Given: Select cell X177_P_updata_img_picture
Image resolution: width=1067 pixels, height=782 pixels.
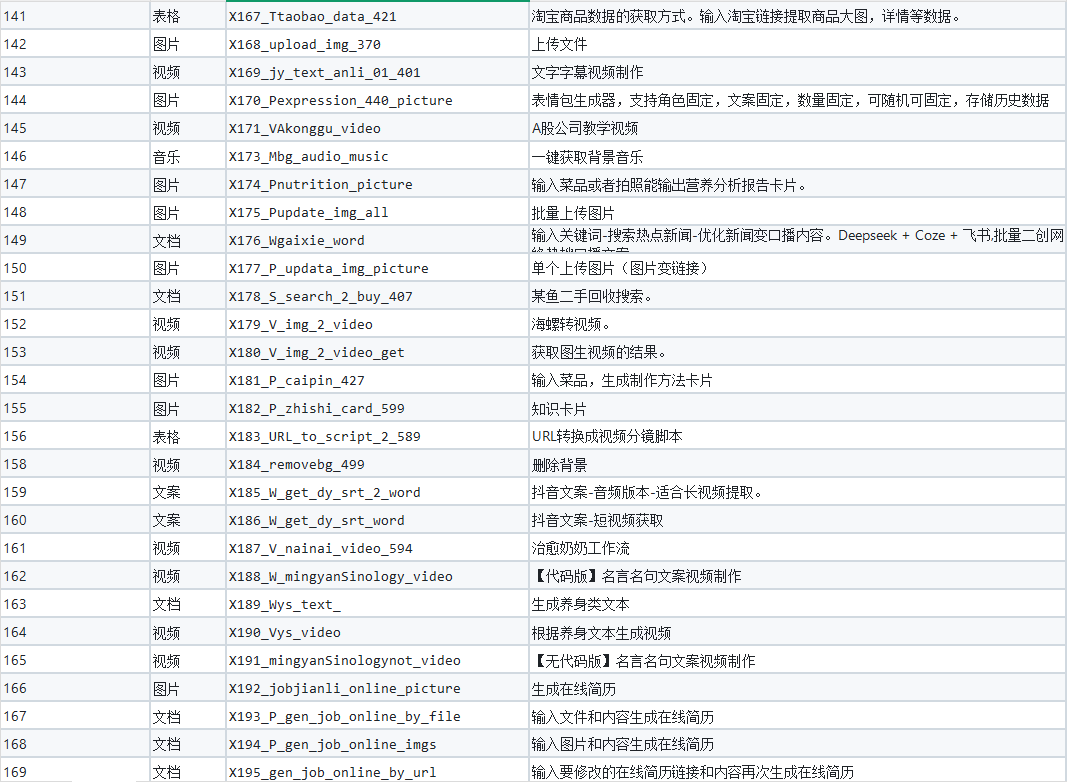Looking at the screenshot, I should [377, 268].
